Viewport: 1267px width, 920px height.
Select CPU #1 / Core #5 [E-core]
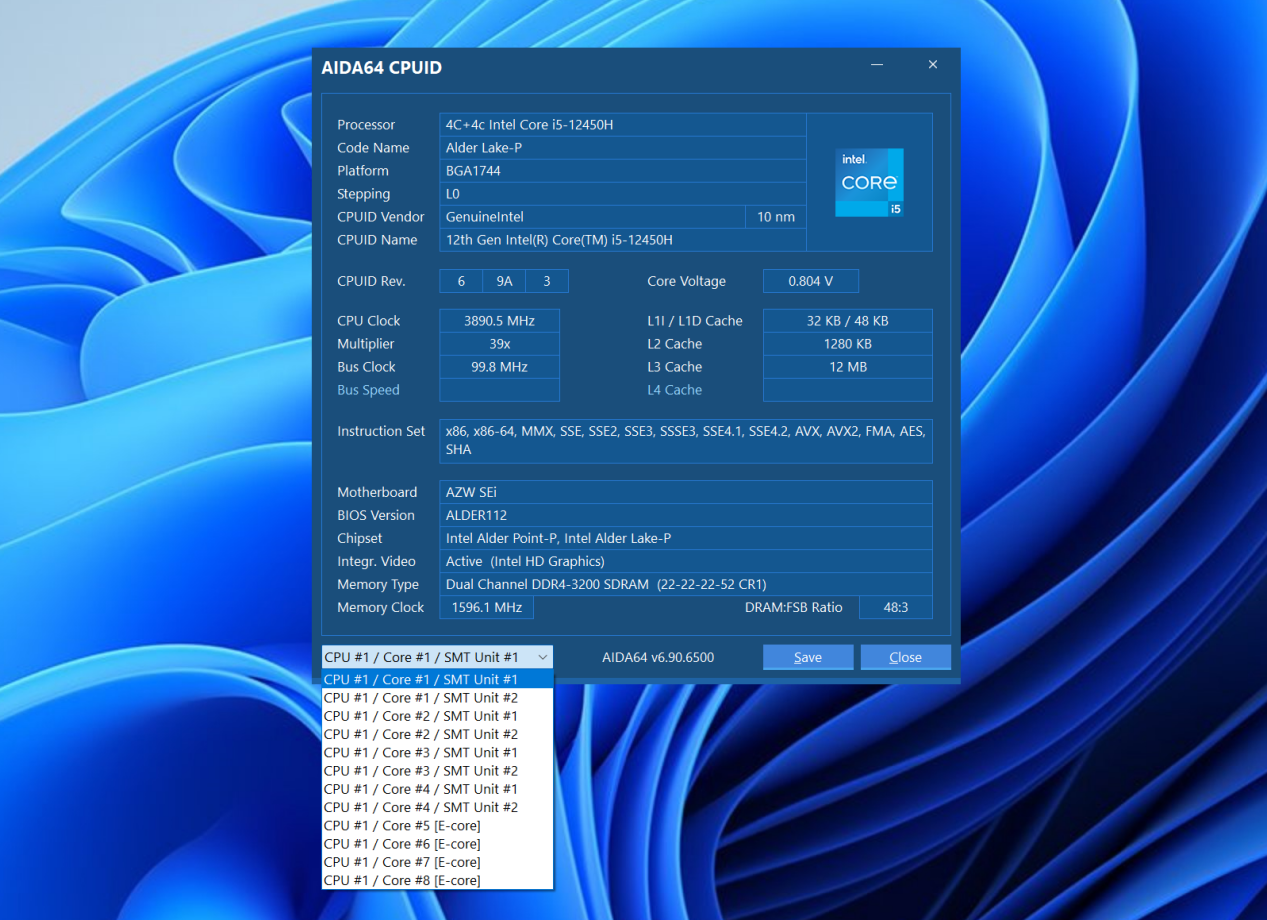(x=437, y=825)
